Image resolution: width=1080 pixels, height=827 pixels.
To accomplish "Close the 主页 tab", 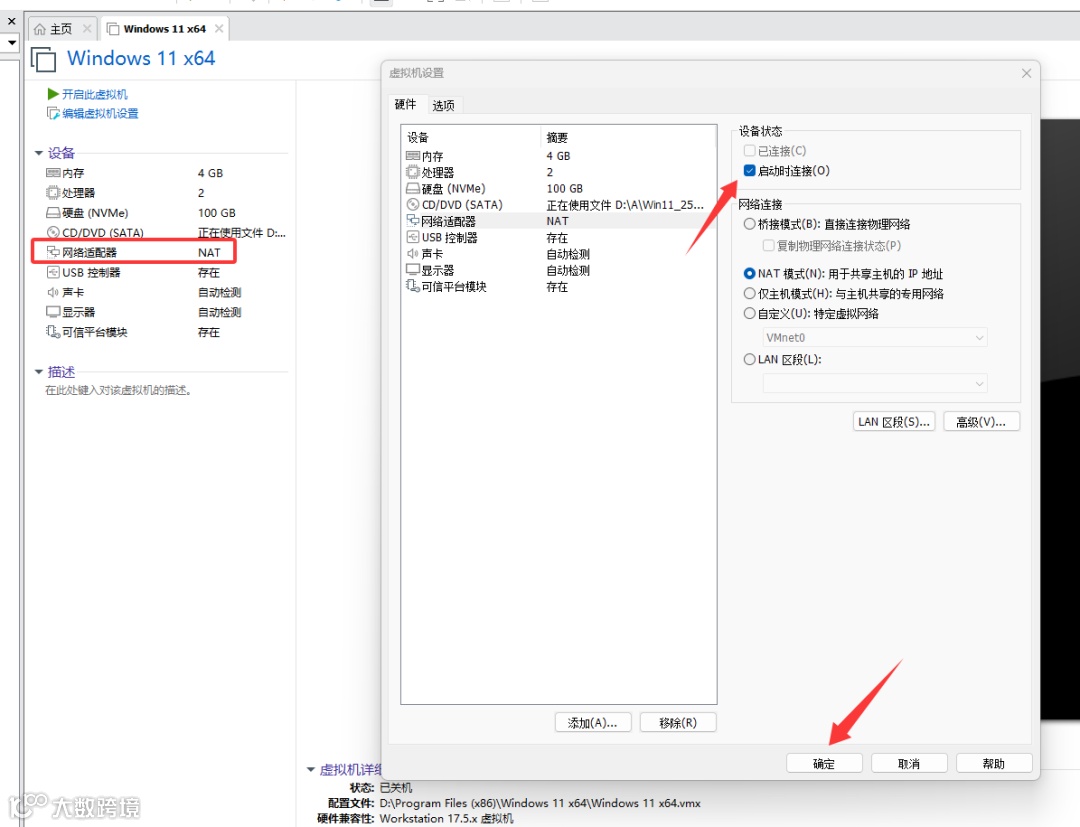I will click(x=87, y=28).
